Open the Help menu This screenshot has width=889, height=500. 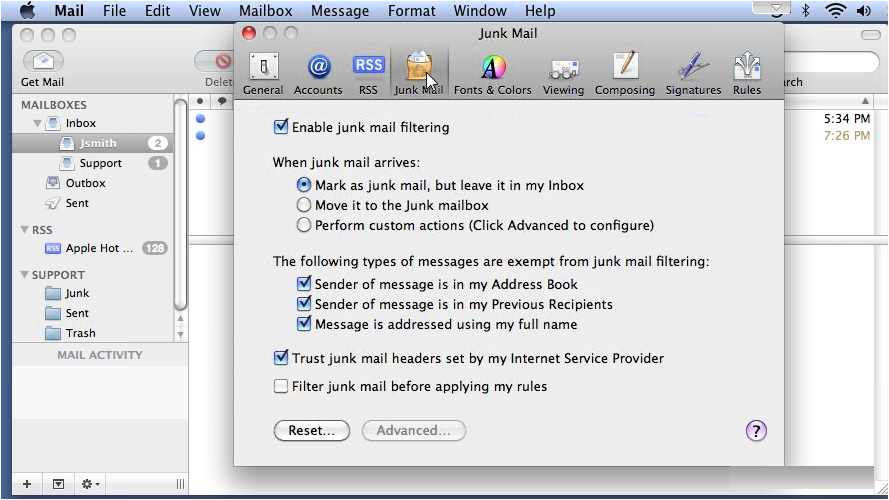click(x=540, y=11)
